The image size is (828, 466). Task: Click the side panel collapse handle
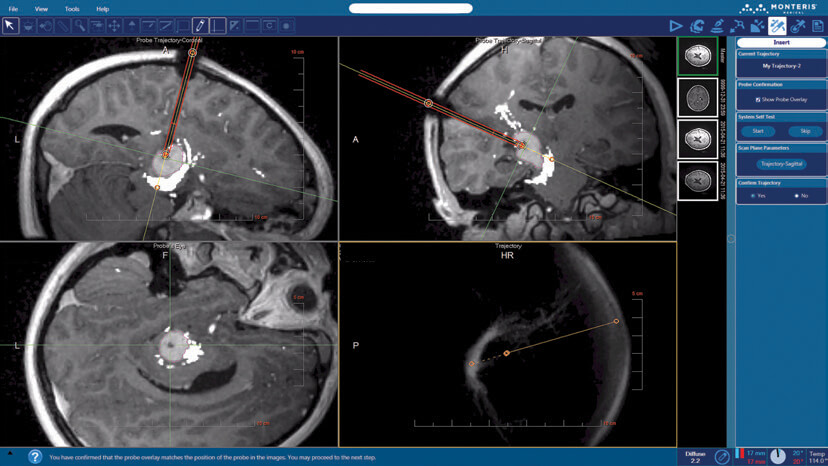(x=731, y=239)
